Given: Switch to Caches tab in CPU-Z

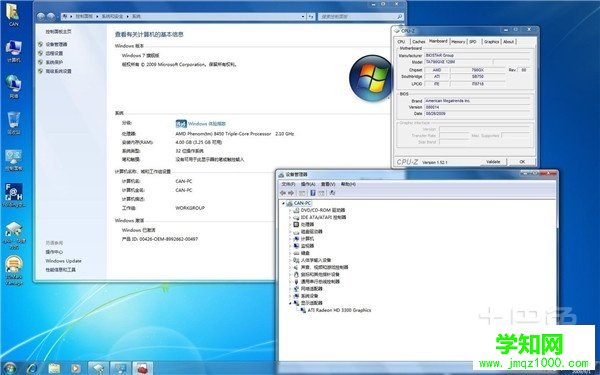Looking at the screenshot, I should coord(419,42).
